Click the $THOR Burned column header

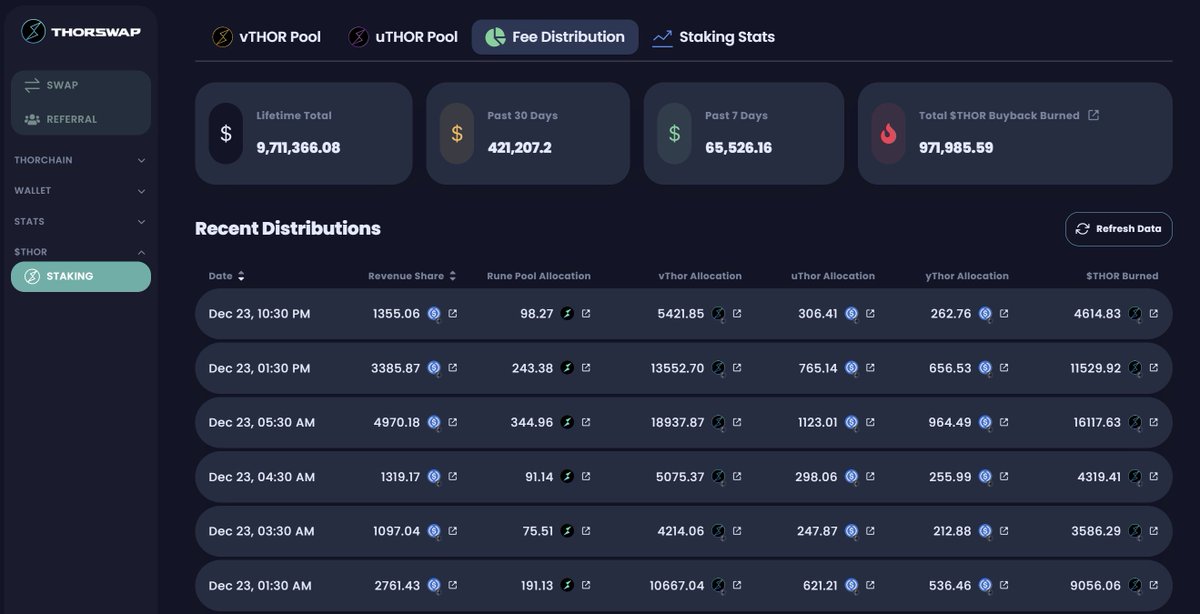tap(1122, 276)
